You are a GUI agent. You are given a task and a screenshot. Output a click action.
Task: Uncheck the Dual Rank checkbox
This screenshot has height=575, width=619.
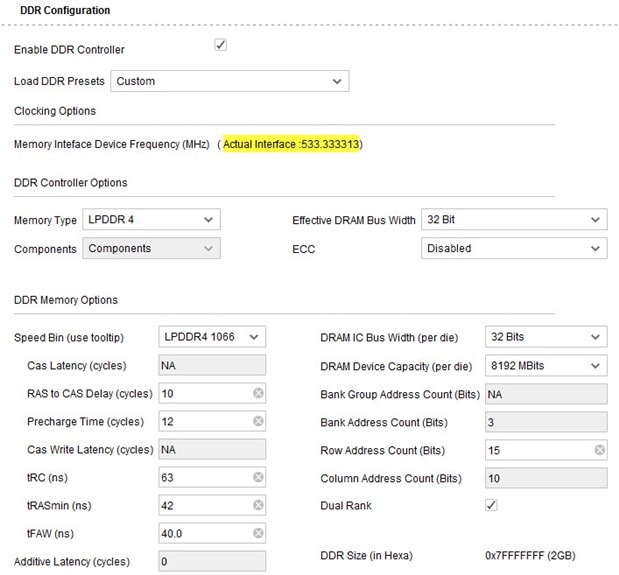(491, 506)
